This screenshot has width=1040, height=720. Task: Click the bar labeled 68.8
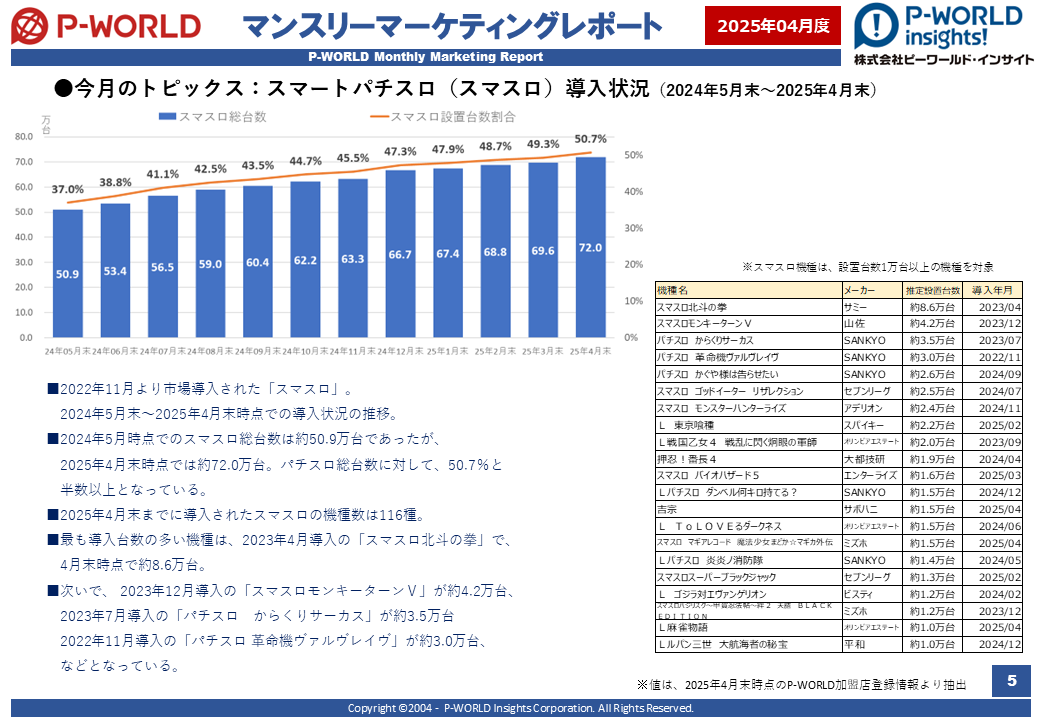click(x=495, y=251)
